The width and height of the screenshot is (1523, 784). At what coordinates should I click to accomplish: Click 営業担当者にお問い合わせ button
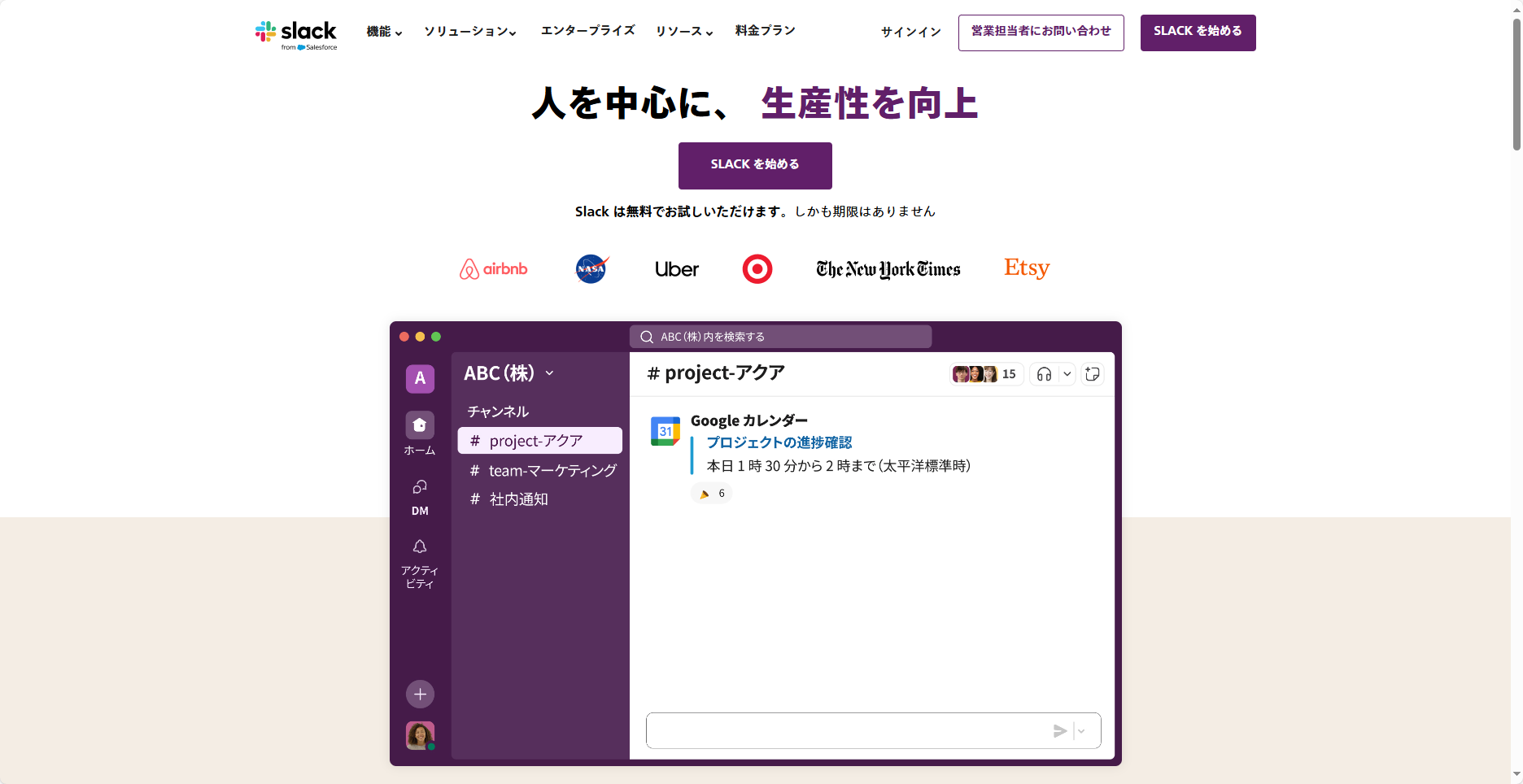1041,33
